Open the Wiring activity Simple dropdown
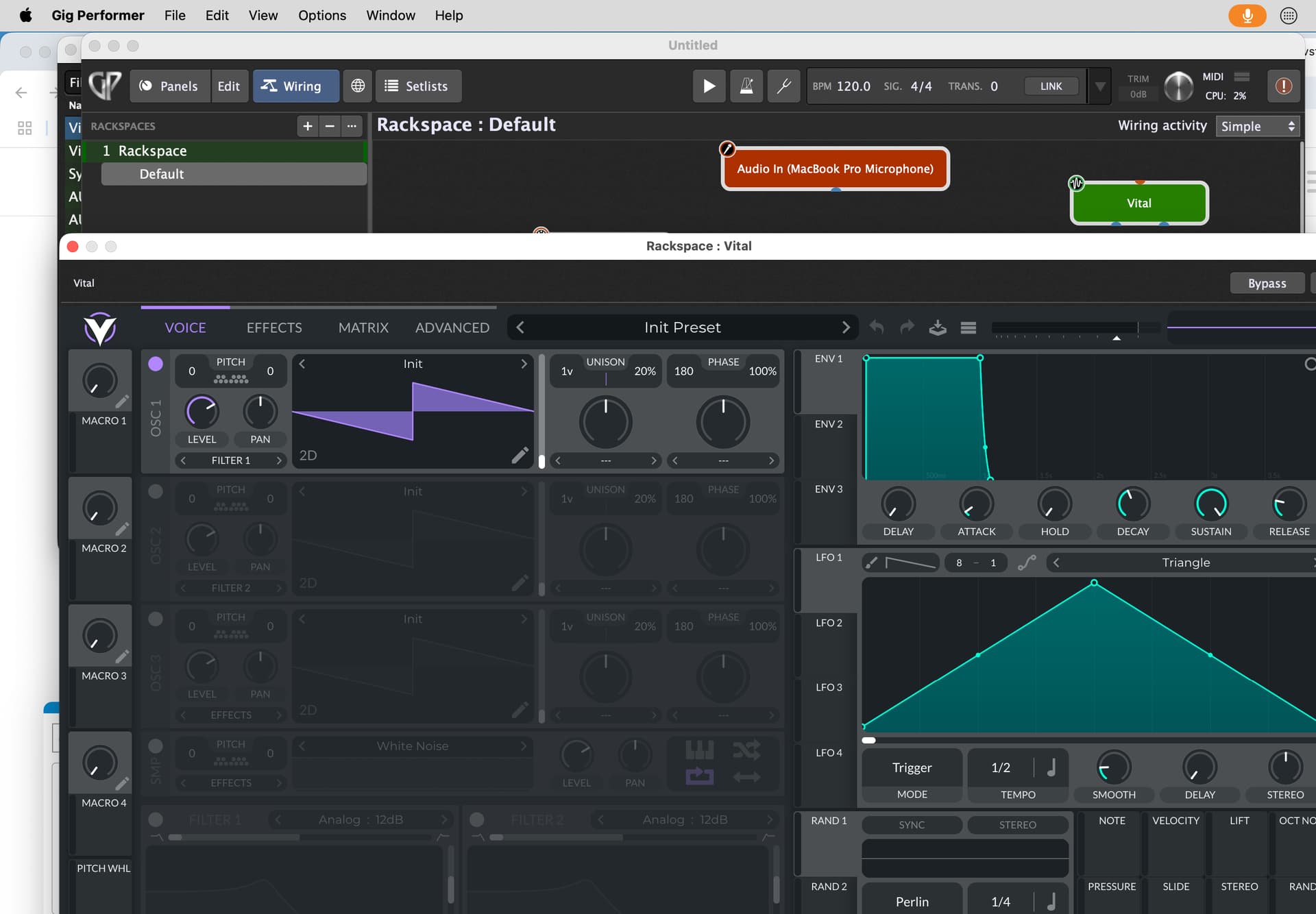The width and height of the screenshot is (1316, 914). point(1257,126)
